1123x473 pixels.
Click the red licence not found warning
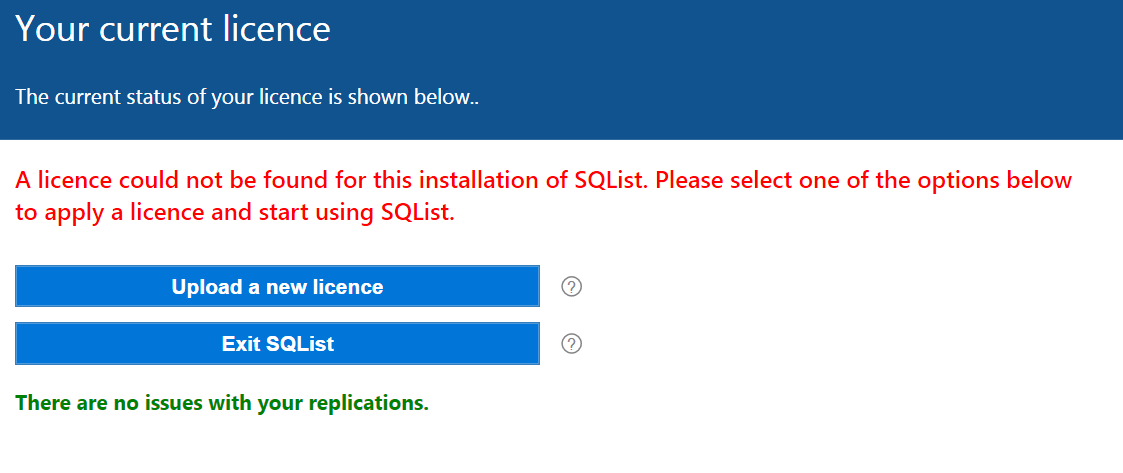click(x=544, y=196)
